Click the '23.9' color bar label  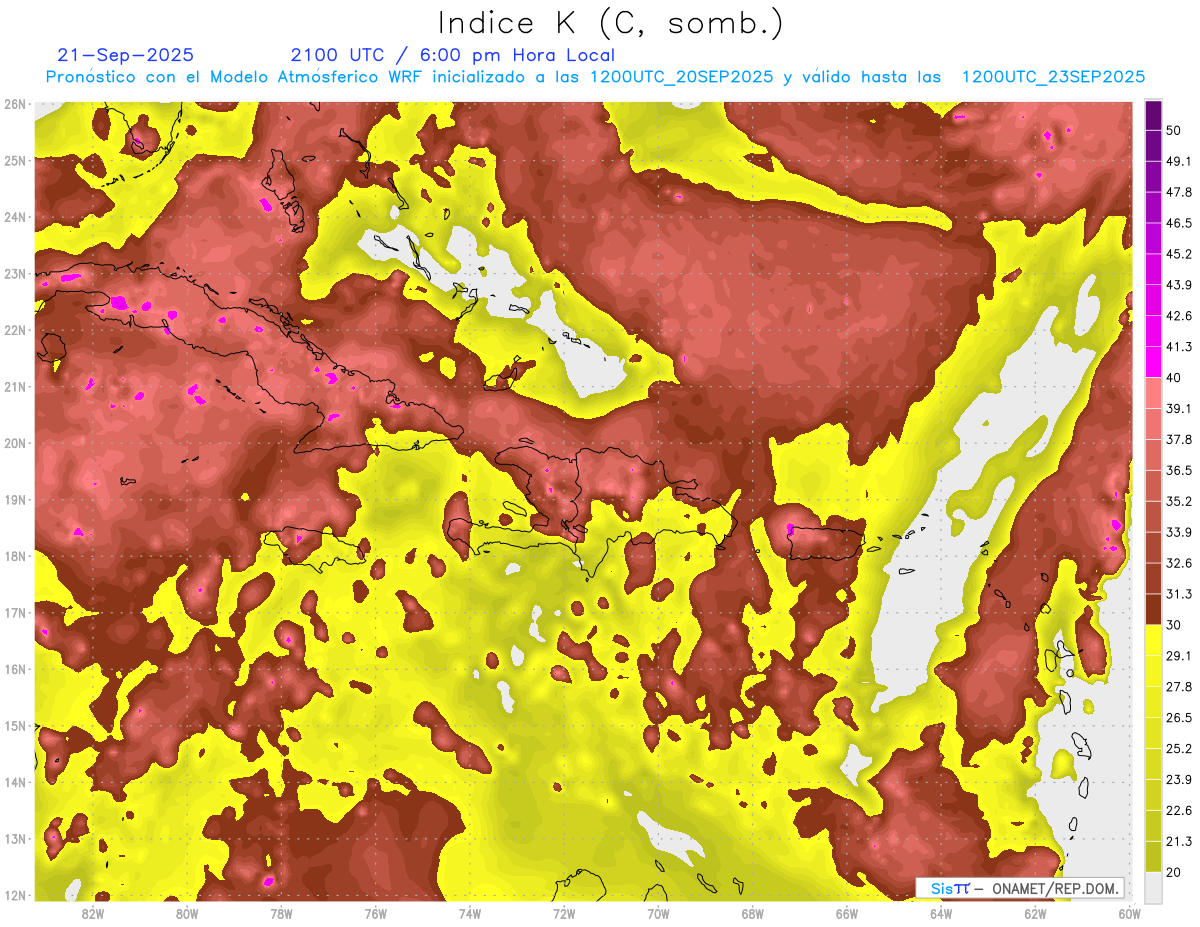1178,780
